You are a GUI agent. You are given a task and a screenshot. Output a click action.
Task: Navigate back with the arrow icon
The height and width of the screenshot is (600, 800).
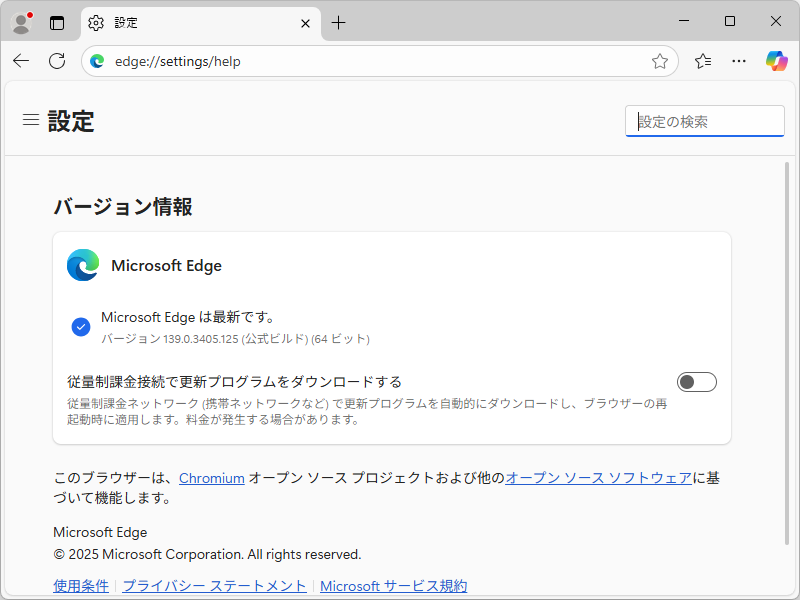coord(21,61)
